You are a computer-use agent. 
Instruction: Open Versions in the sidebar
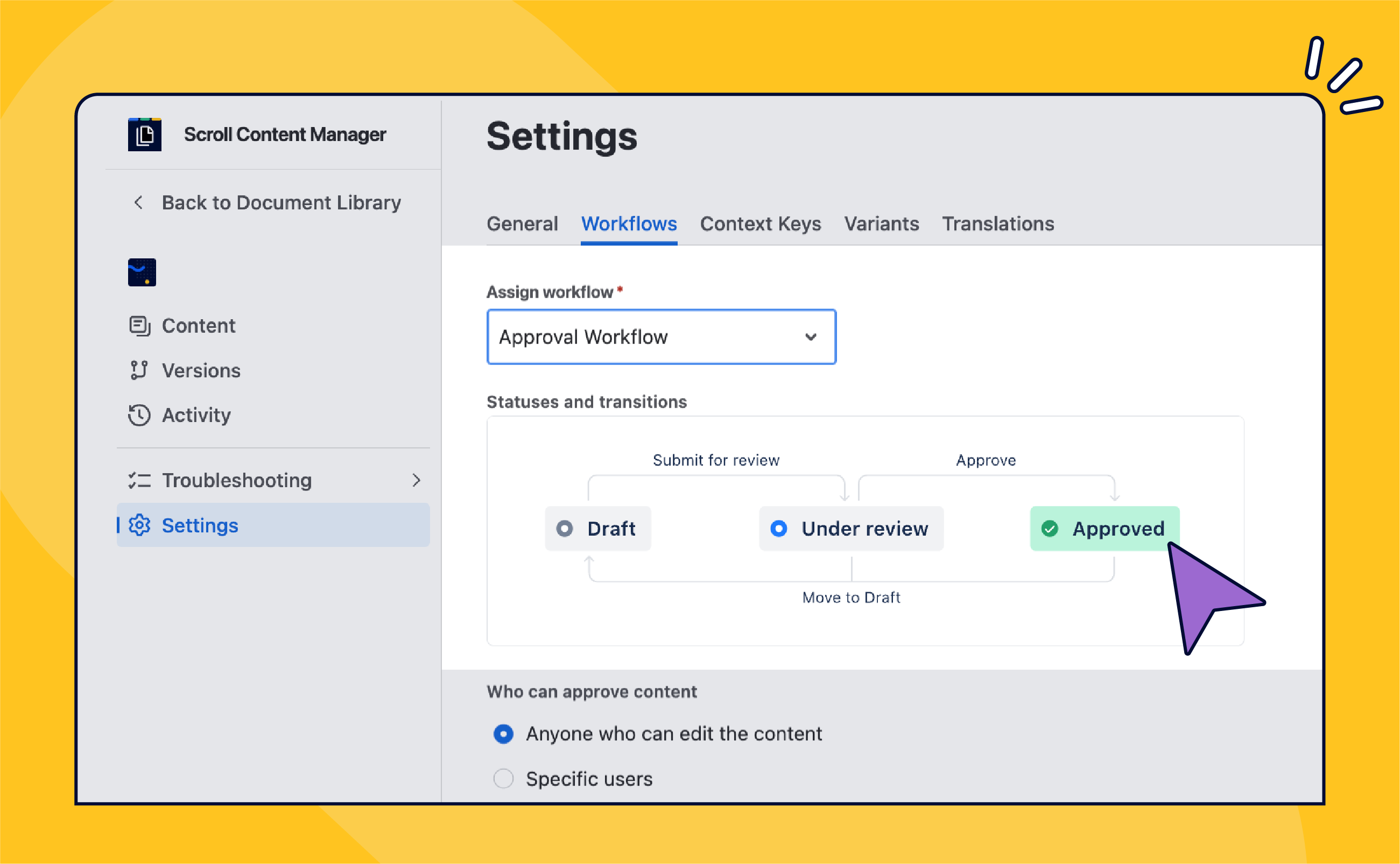tap(273, 370)
